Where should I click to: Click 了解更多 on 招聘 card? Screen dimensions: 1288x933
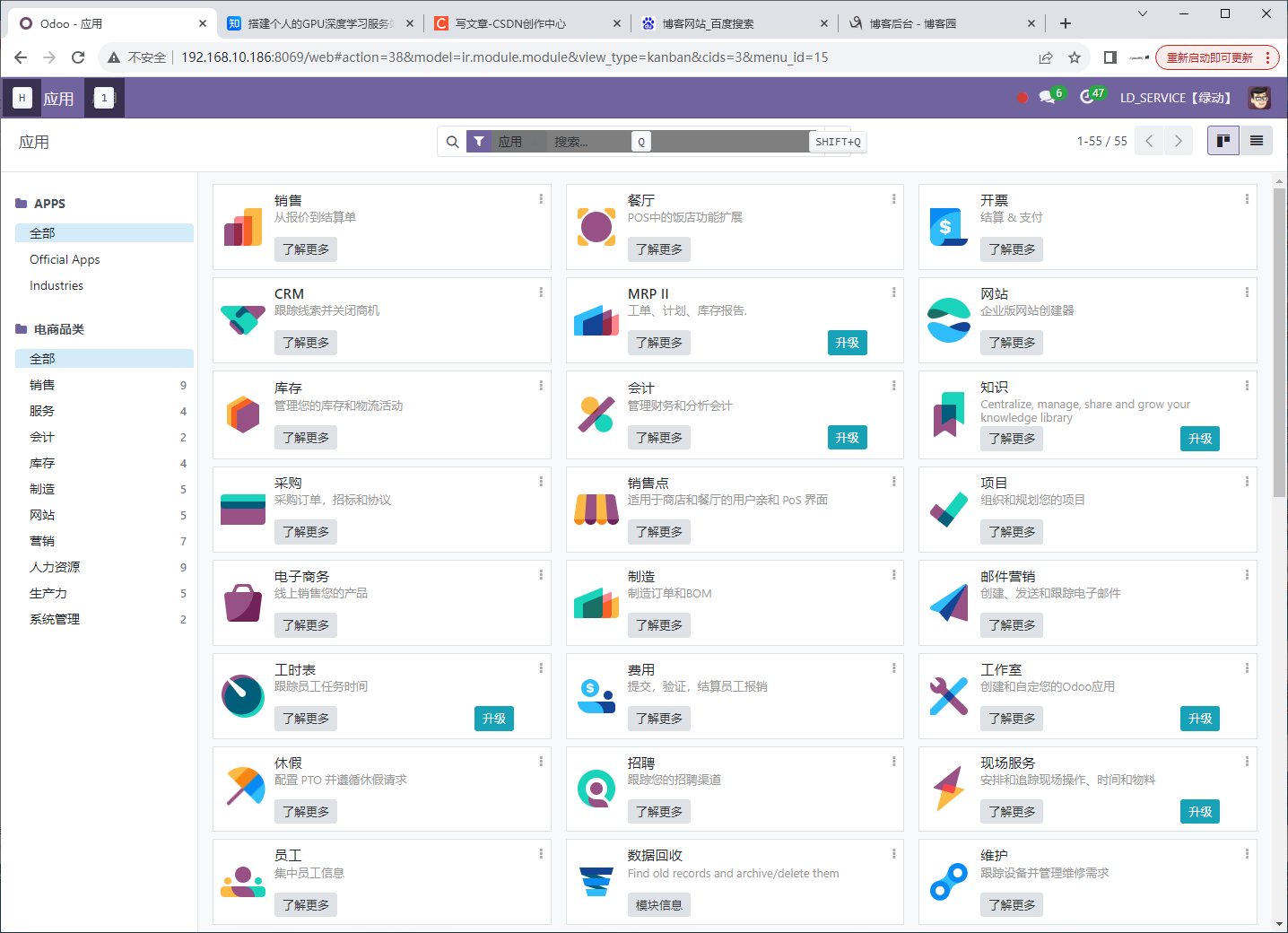(659, 812)
